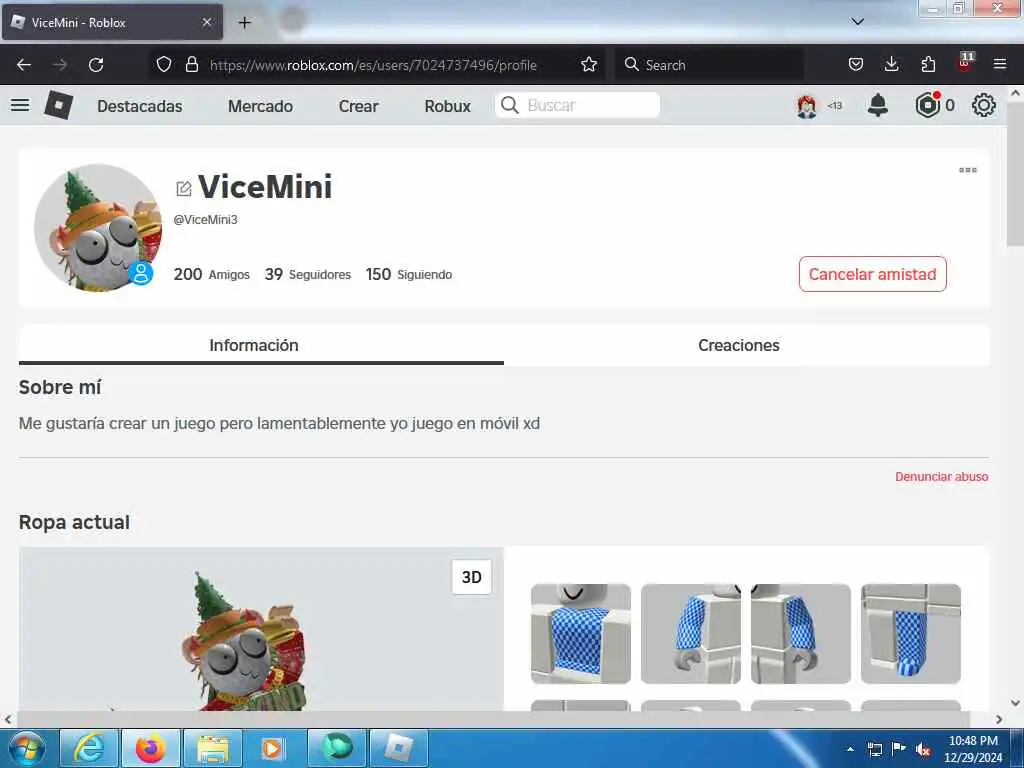The image size is (1024, 768).
Task: Click the Sobre mí description text
Action: point(279,424)
